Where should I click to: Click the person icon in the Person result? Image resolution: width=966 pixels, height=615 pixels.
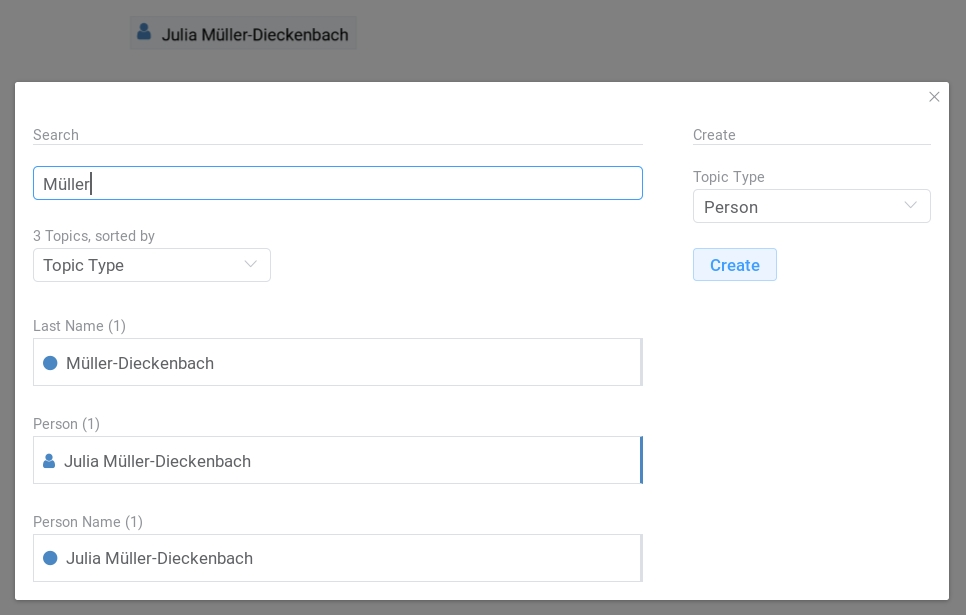pyautogui.click(x=49, y=461)
